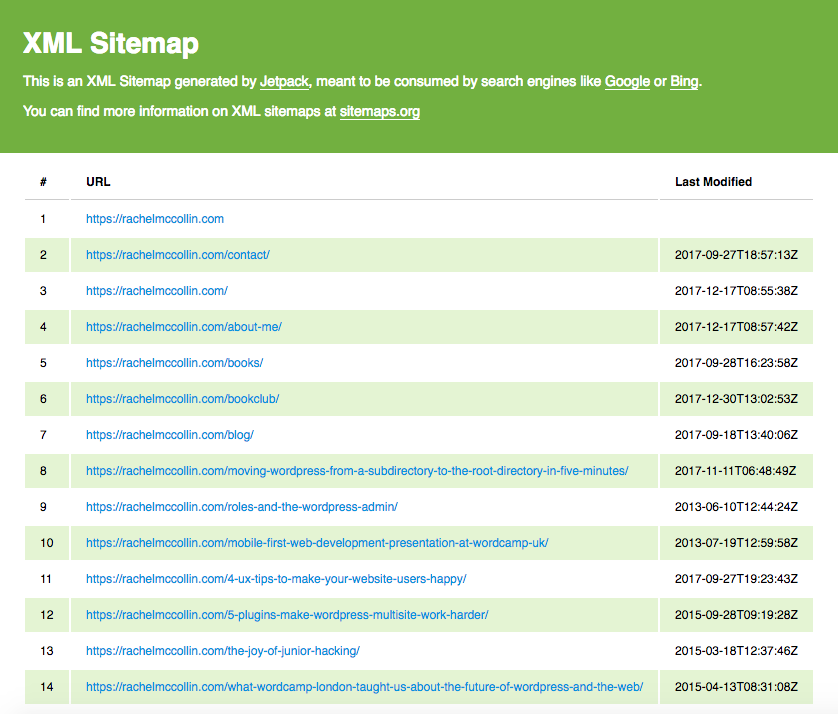Image resolution: width=838 pixels, height=714 pixels.
Task: Select the trailing-slash homepage URL in row 3
Action: click(156, 291)
